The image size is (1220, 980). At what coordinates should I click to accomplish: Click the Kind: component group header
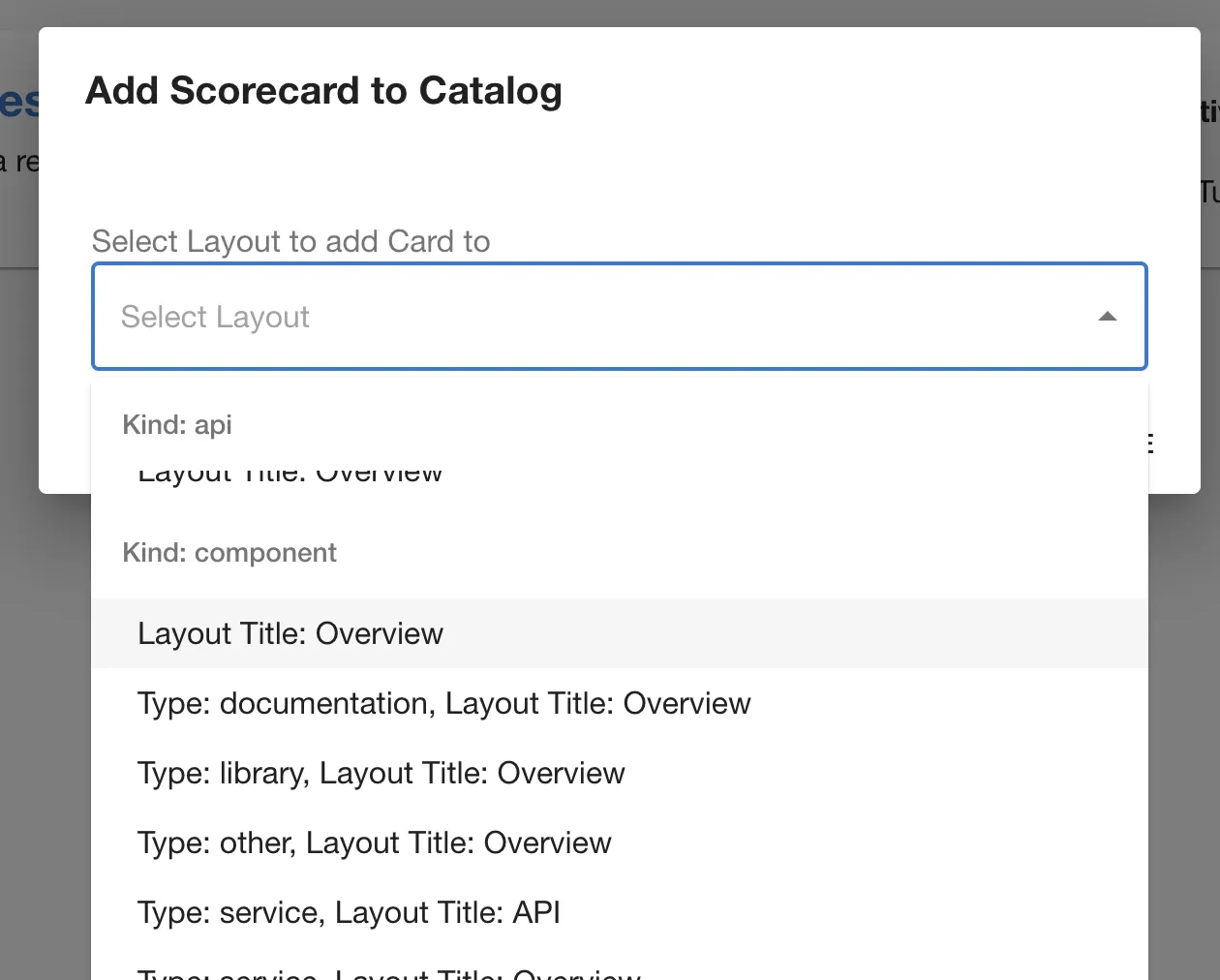229,552
